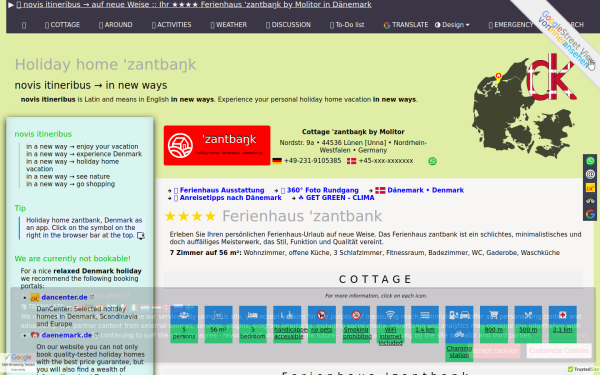Click the 'We are currently not bookable!' heading
The width and height of the screenshot is (600, 375).
click(x=72, y=259)
